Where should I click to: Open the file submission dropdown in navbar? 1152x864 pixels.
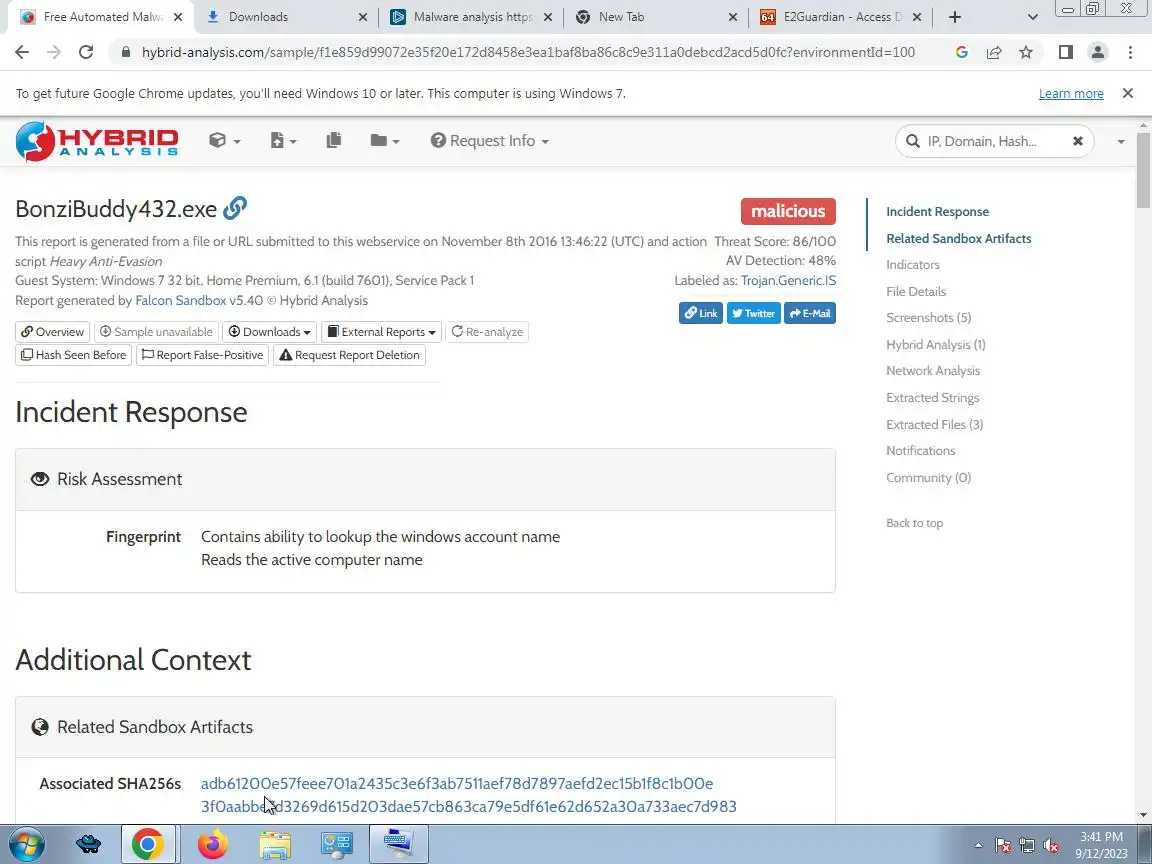(x=283, y=140)
